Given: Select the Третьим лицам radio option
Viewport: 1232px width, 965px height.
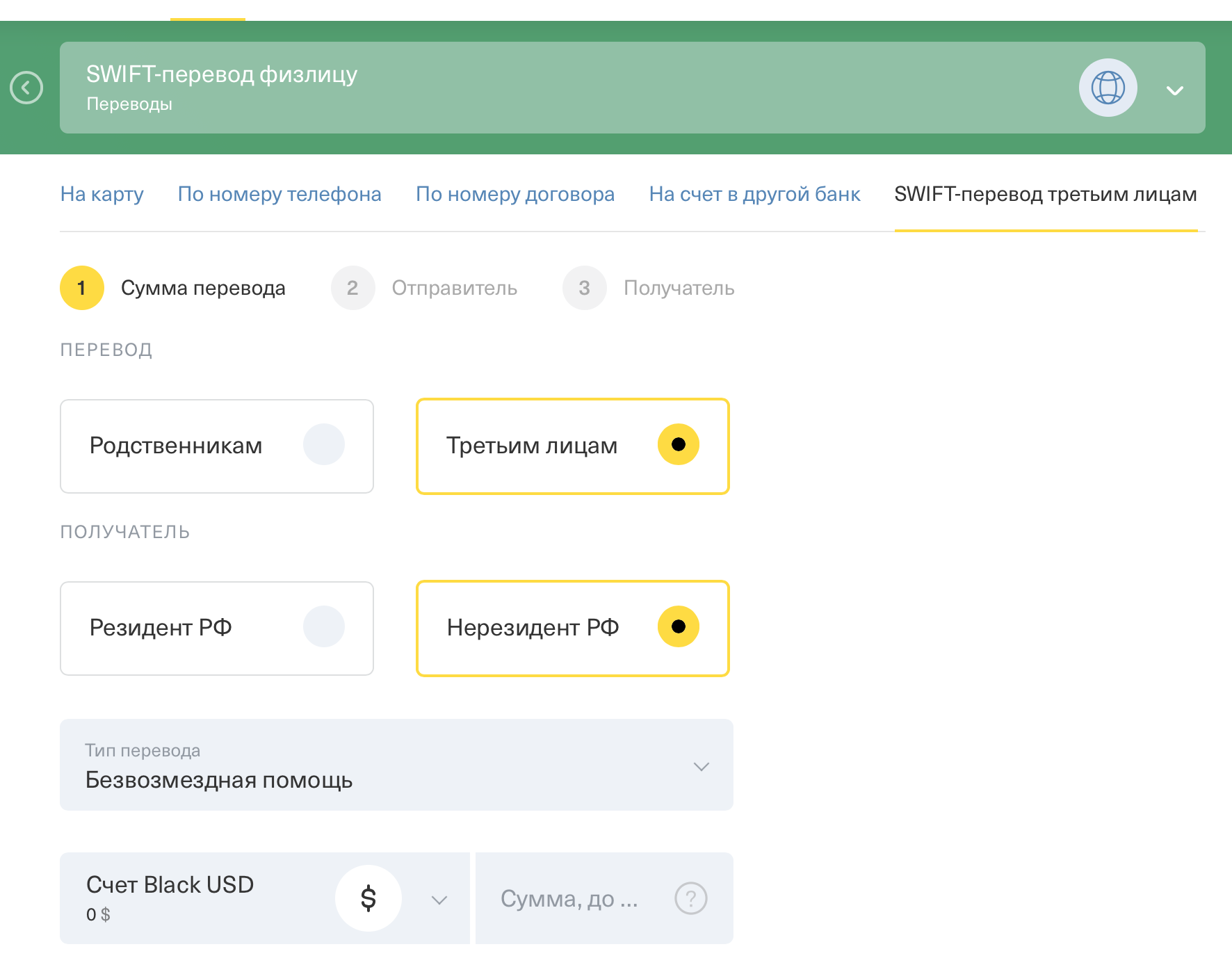Looking at the screenshot, I should point(573,446).
